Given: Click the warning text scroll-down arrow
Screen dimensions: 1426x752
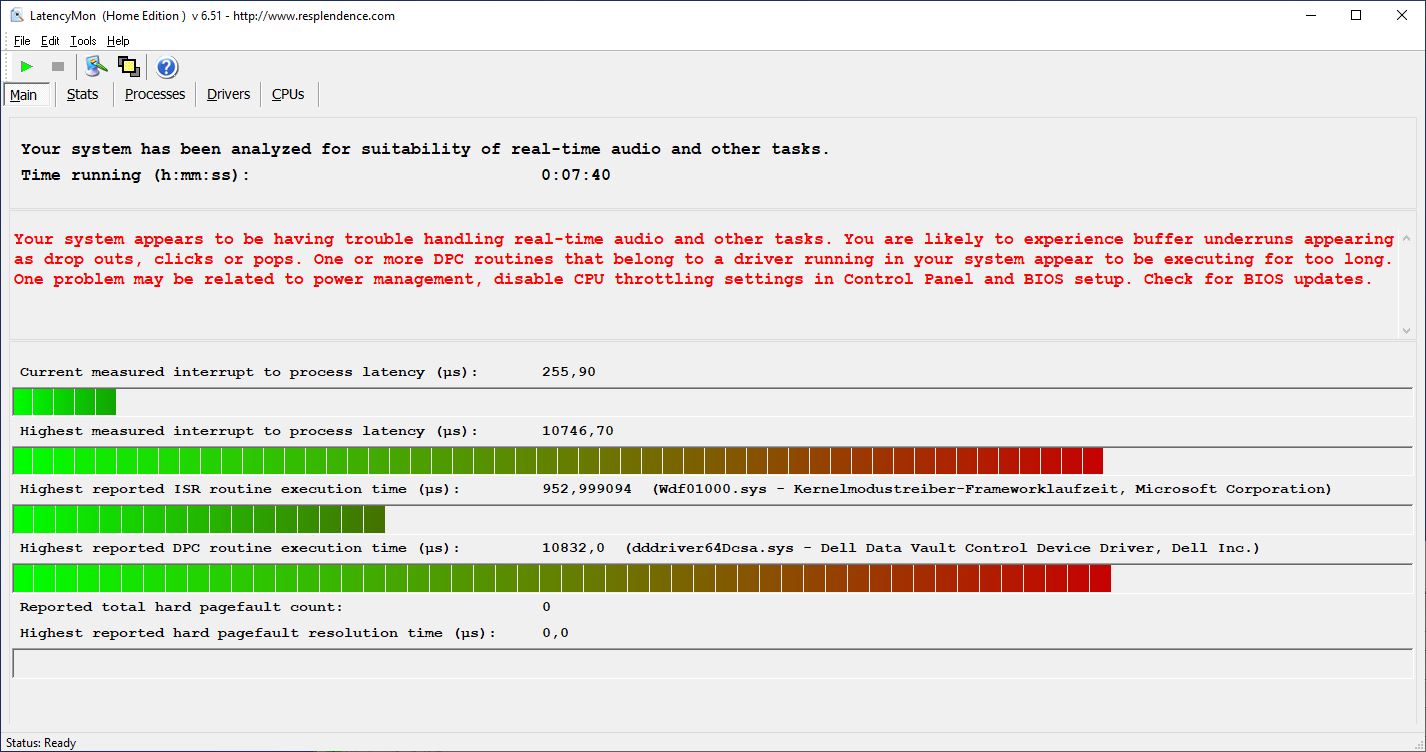Looking at the screenshot, I should [x=1407, y=330].
